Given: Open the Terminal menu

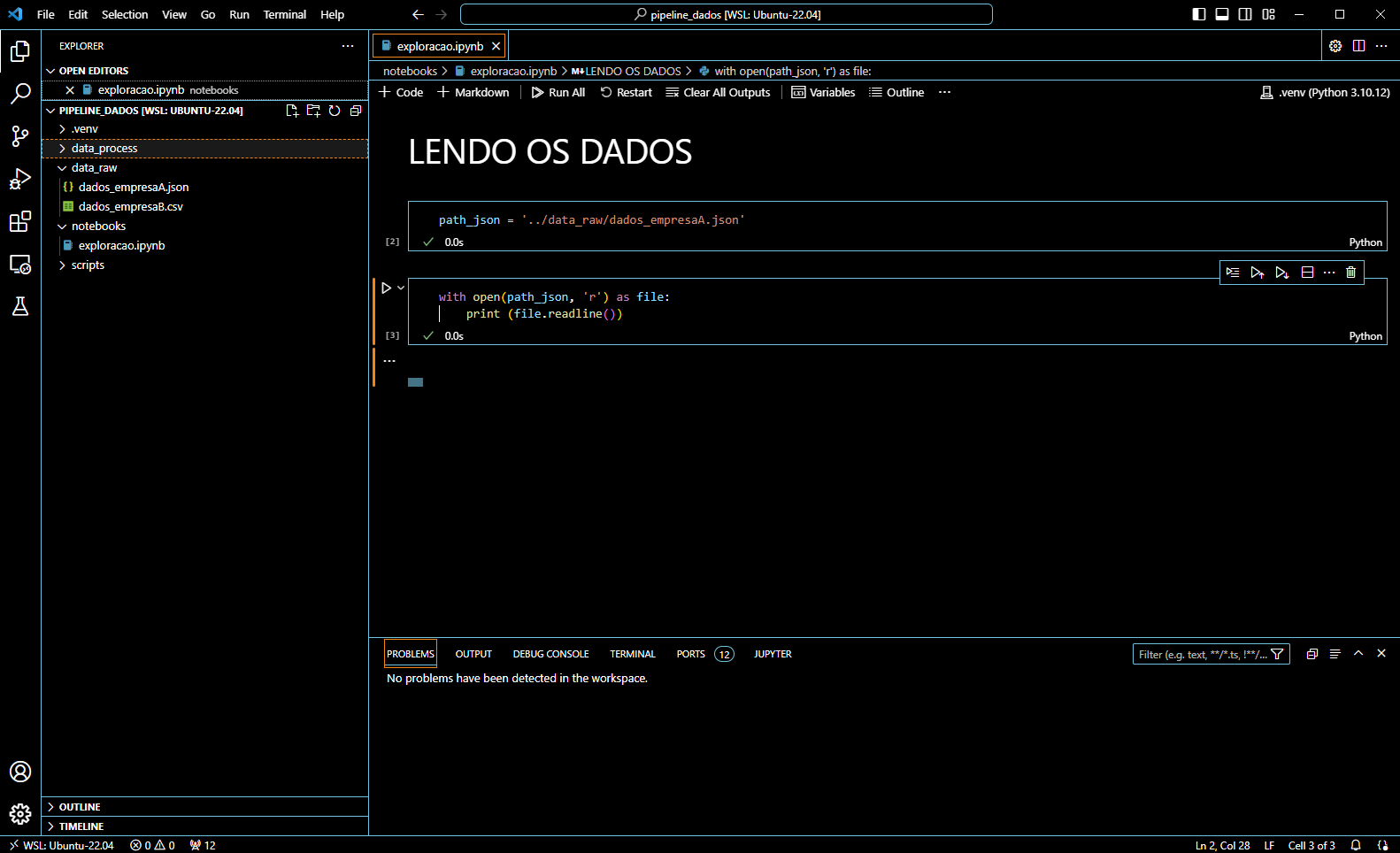Looking at the screenshot, I should point(284,14).
